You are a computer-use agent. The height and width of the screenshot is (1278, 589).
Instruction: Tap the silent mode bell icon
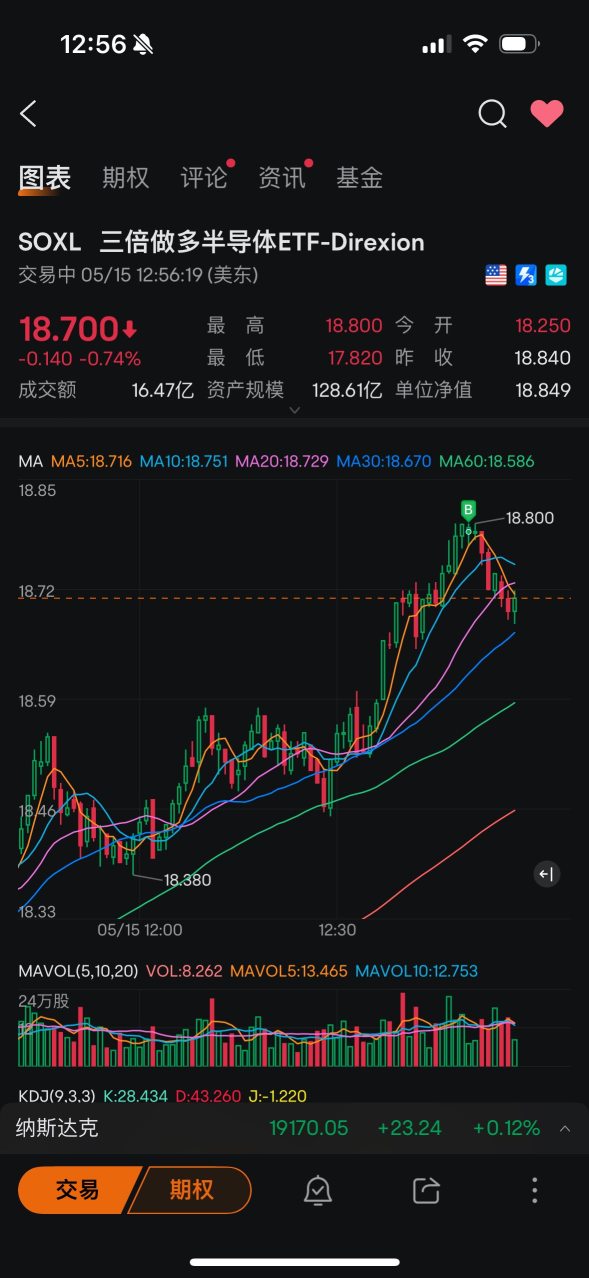144,44
